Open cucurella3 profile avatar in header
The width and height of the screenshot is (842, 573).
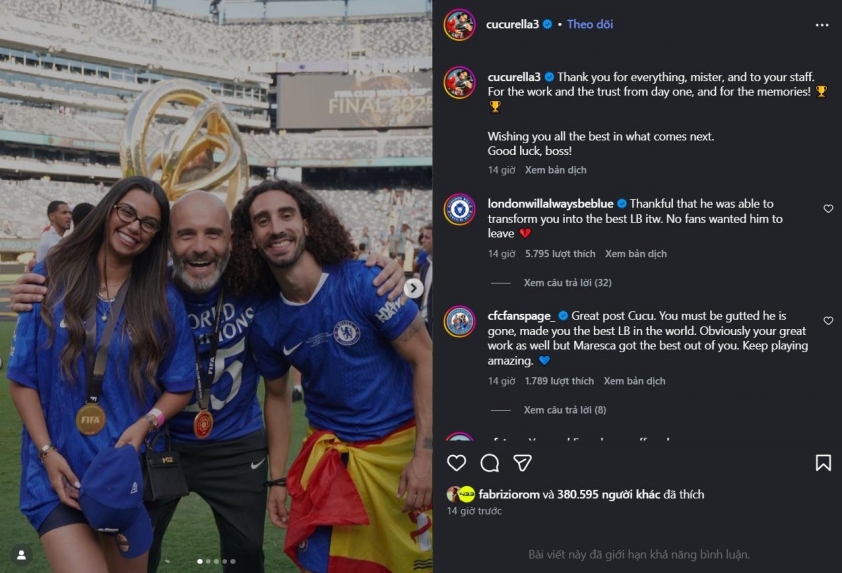(x=460, y=24)
